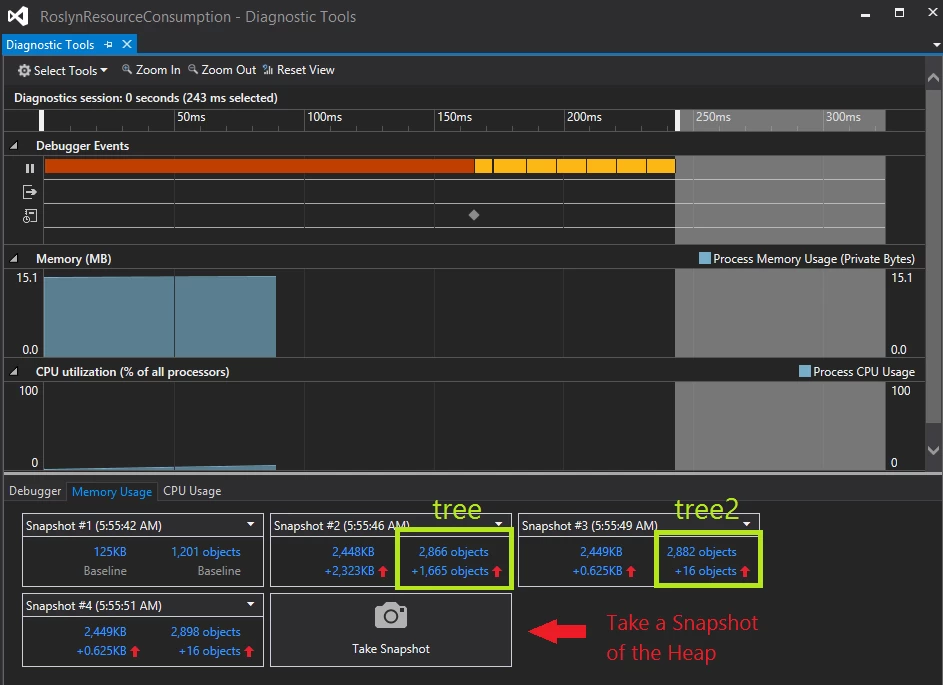This screenshot has width=943, height=685.
Task: Open Snapshot #3 dropdown menu
Action: pos(747,524)
